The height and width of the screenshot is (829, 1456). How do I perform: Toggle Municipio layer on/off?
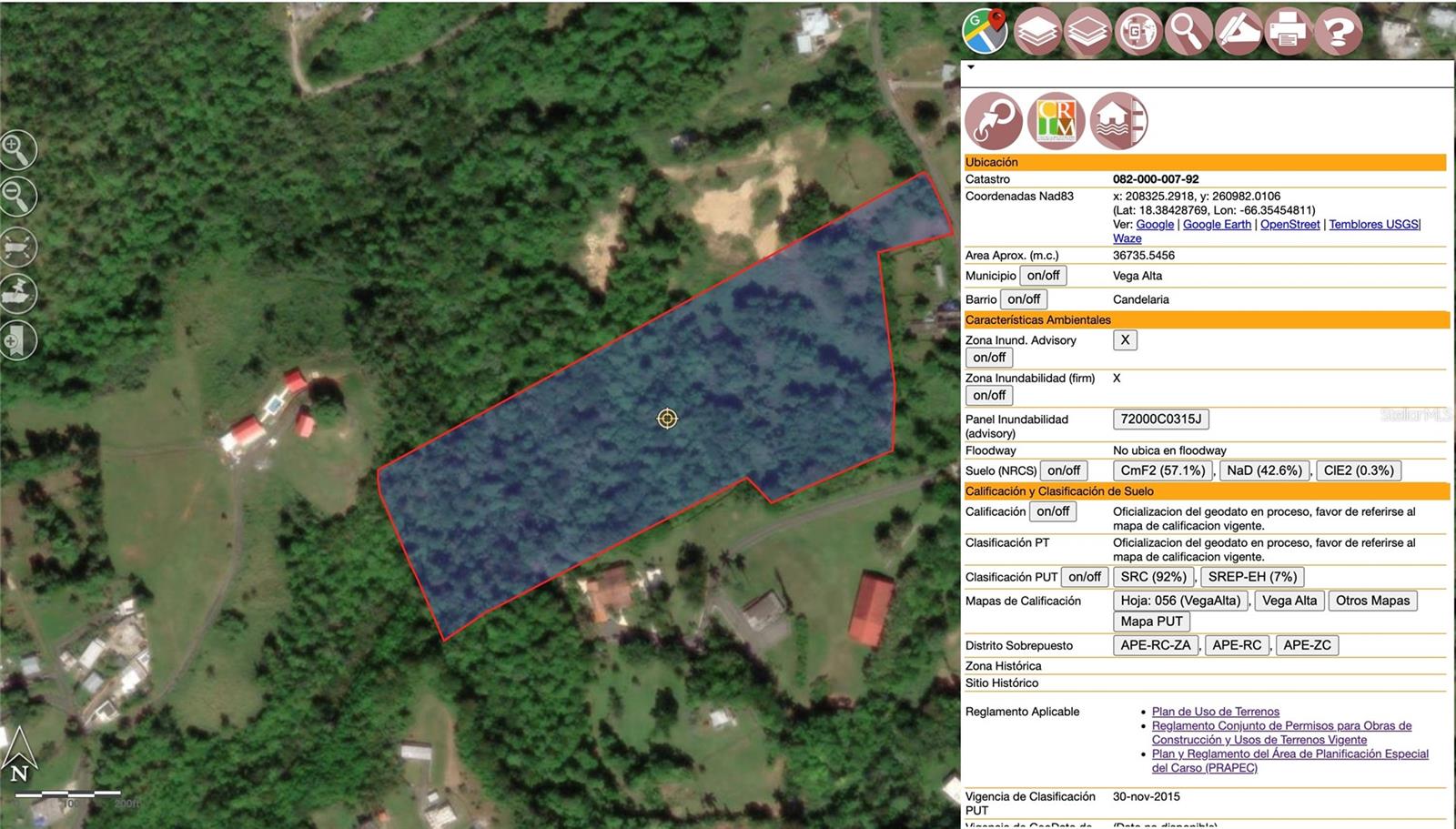pyautogui.click(x=1043, y=276)
